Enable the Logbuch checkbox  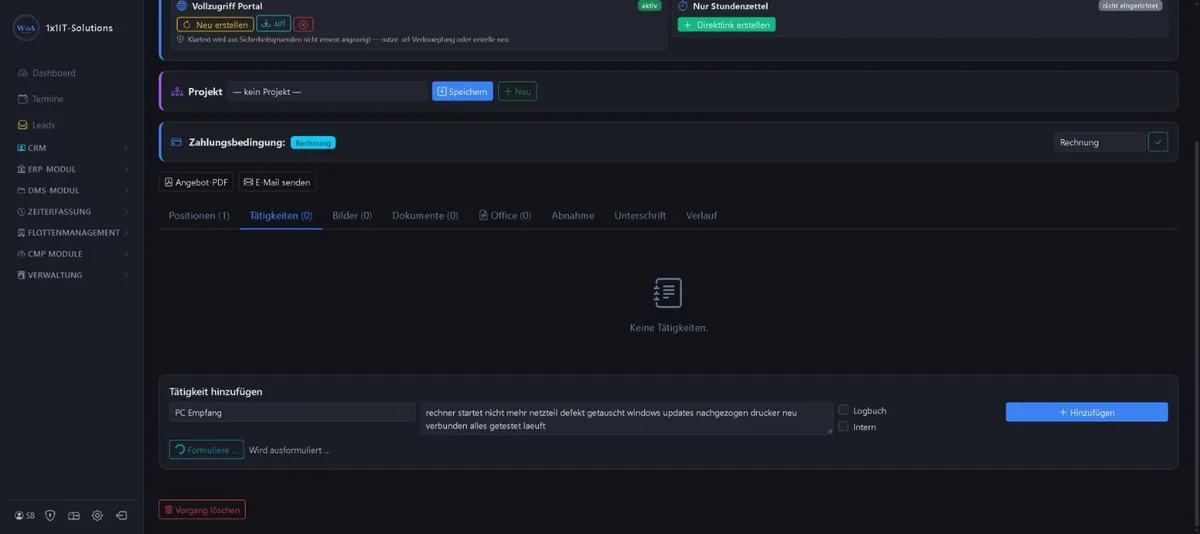[x=844, y=410]
